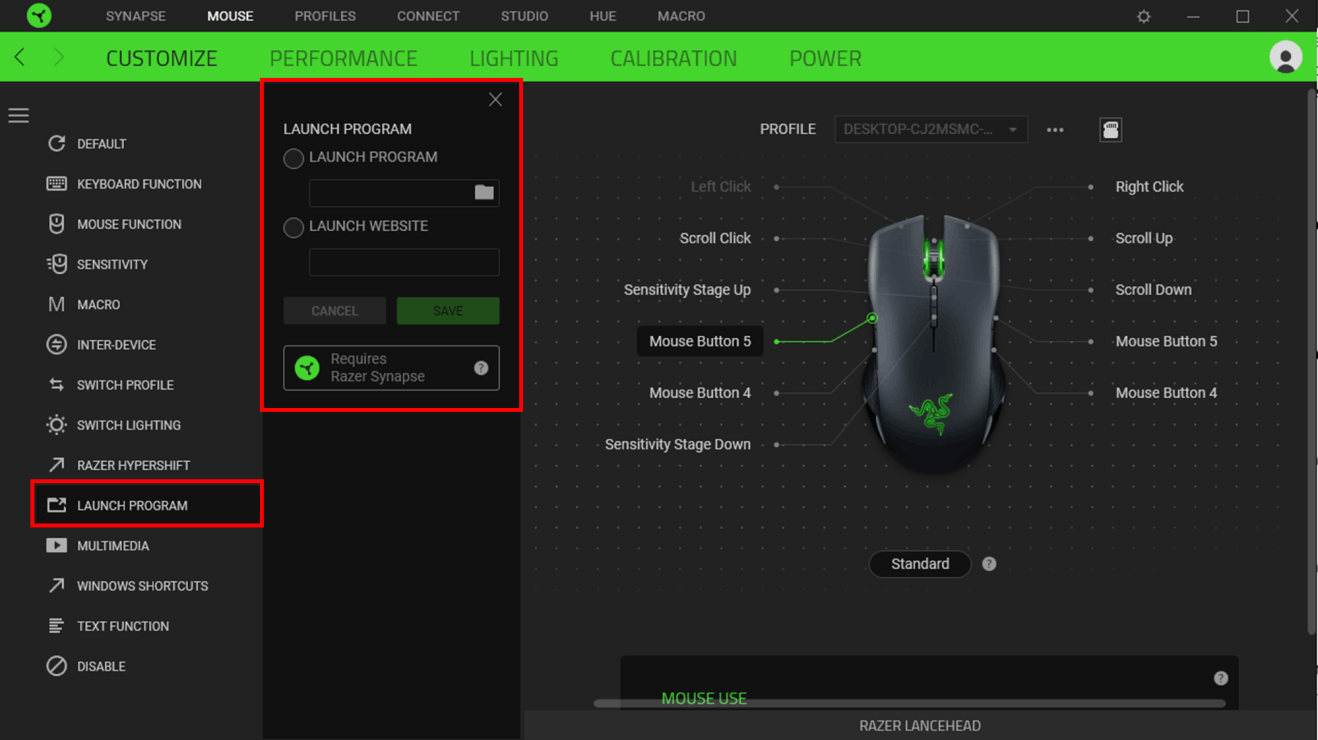The width and height of the screenshot is (1318, 740).
Task: Close the Launch Program panel
Action: pyautogui.click(x=495, y=99)
